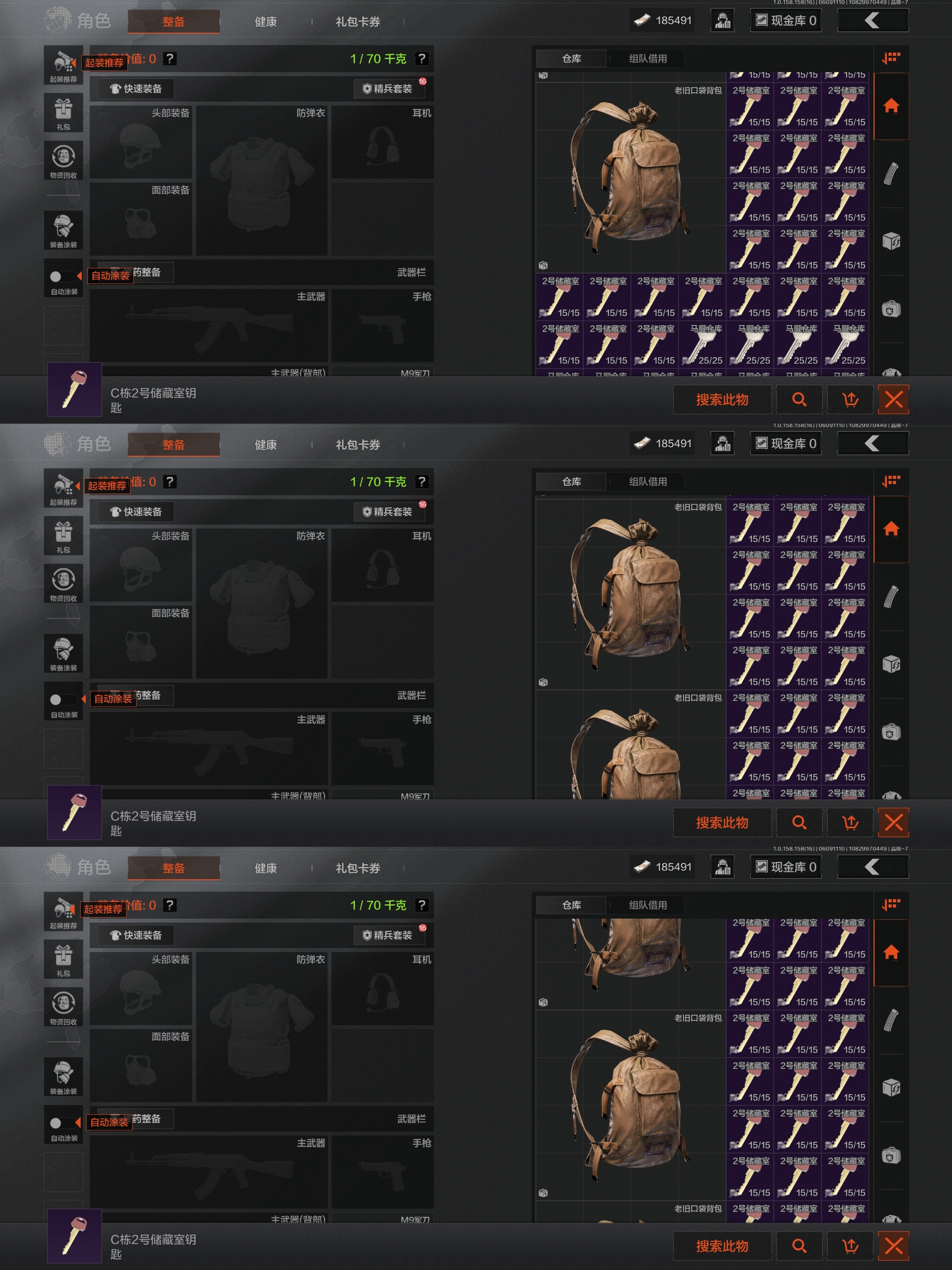
Task: Switch to 健康 tab in top screenshot
Action: click(266, 22)
